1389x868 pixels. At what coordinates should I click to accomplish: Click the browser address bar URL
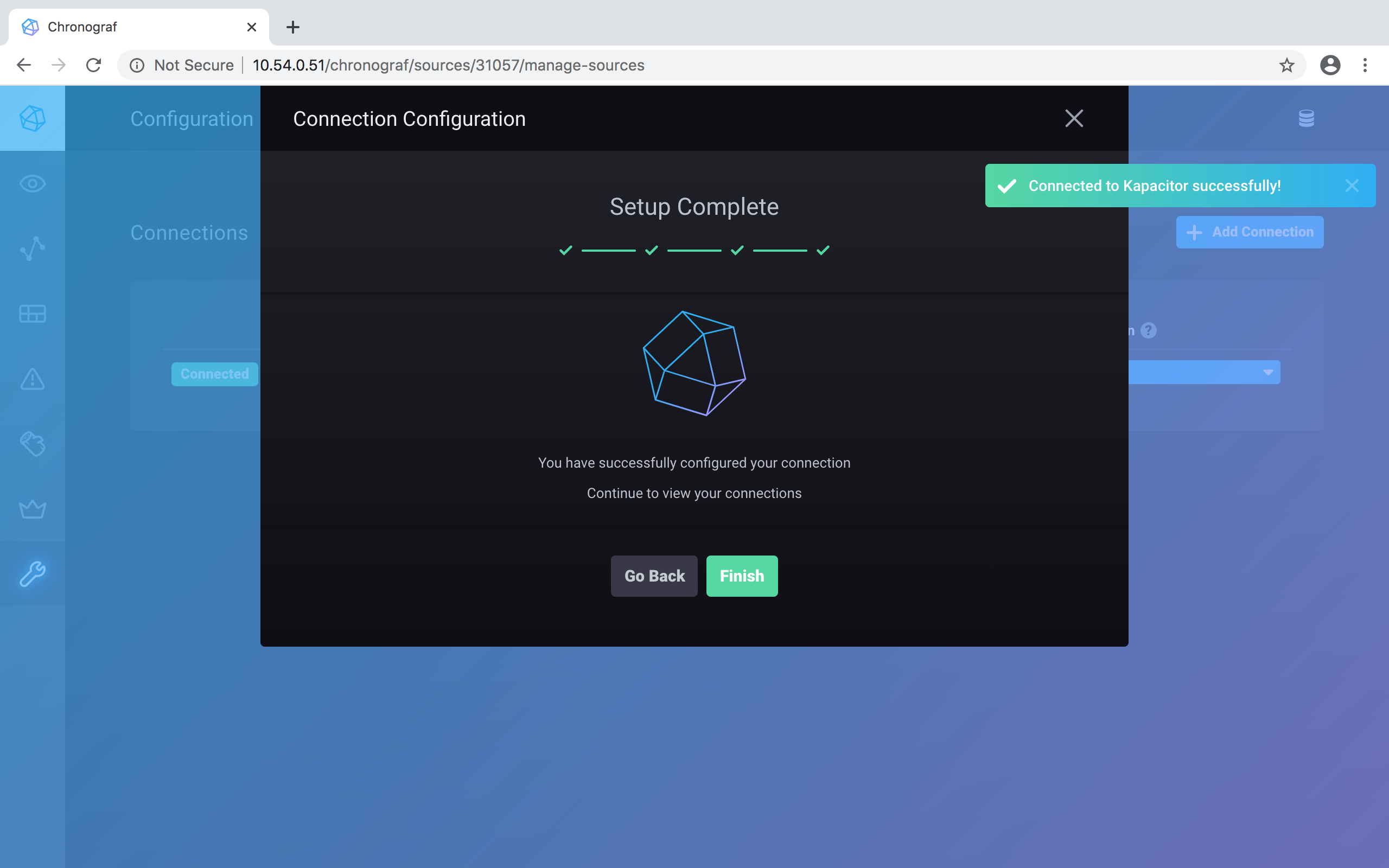coord(448,65)
